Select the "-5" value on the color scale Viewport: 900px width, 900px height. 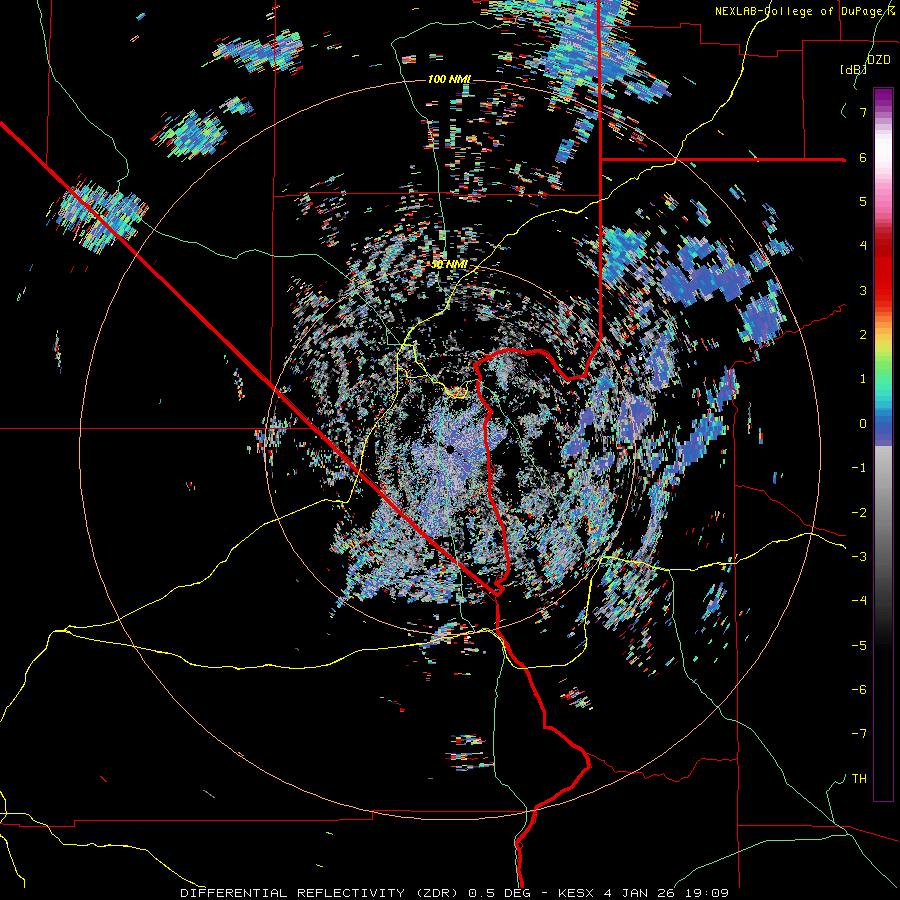[x=859, y=646]
